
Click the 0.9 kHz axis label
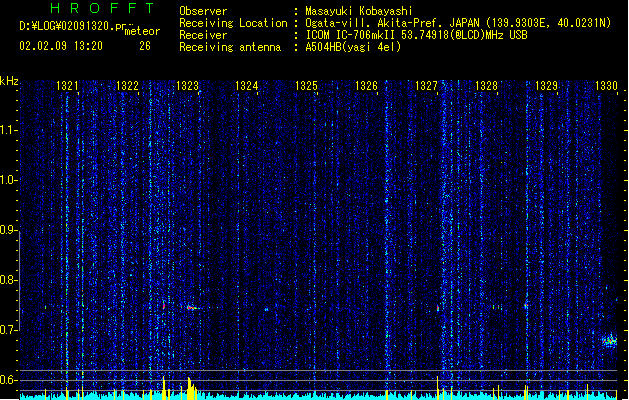point(8,230)
